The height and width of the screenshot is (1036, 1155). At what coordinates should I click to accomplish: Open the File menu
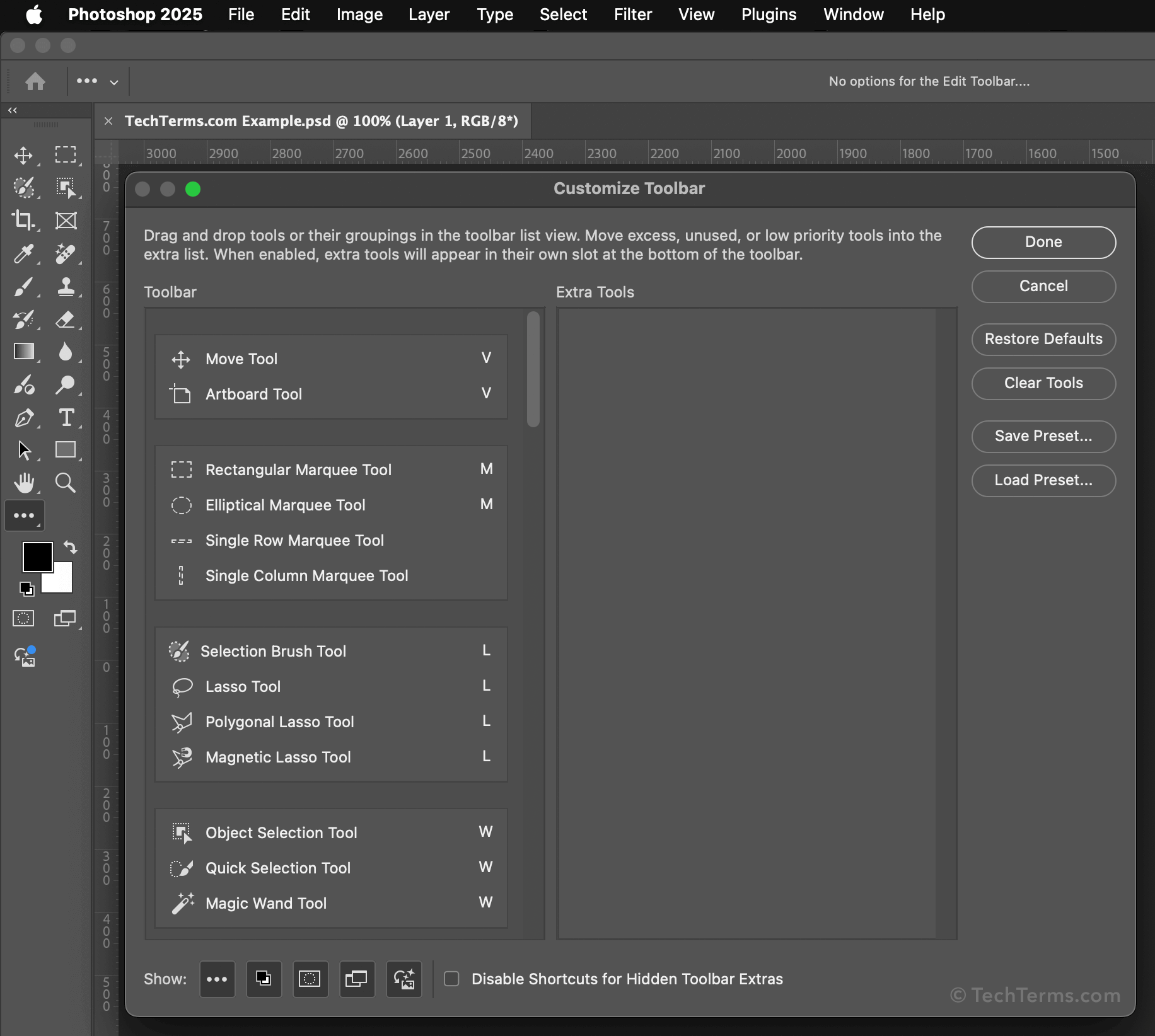[241, 14]
